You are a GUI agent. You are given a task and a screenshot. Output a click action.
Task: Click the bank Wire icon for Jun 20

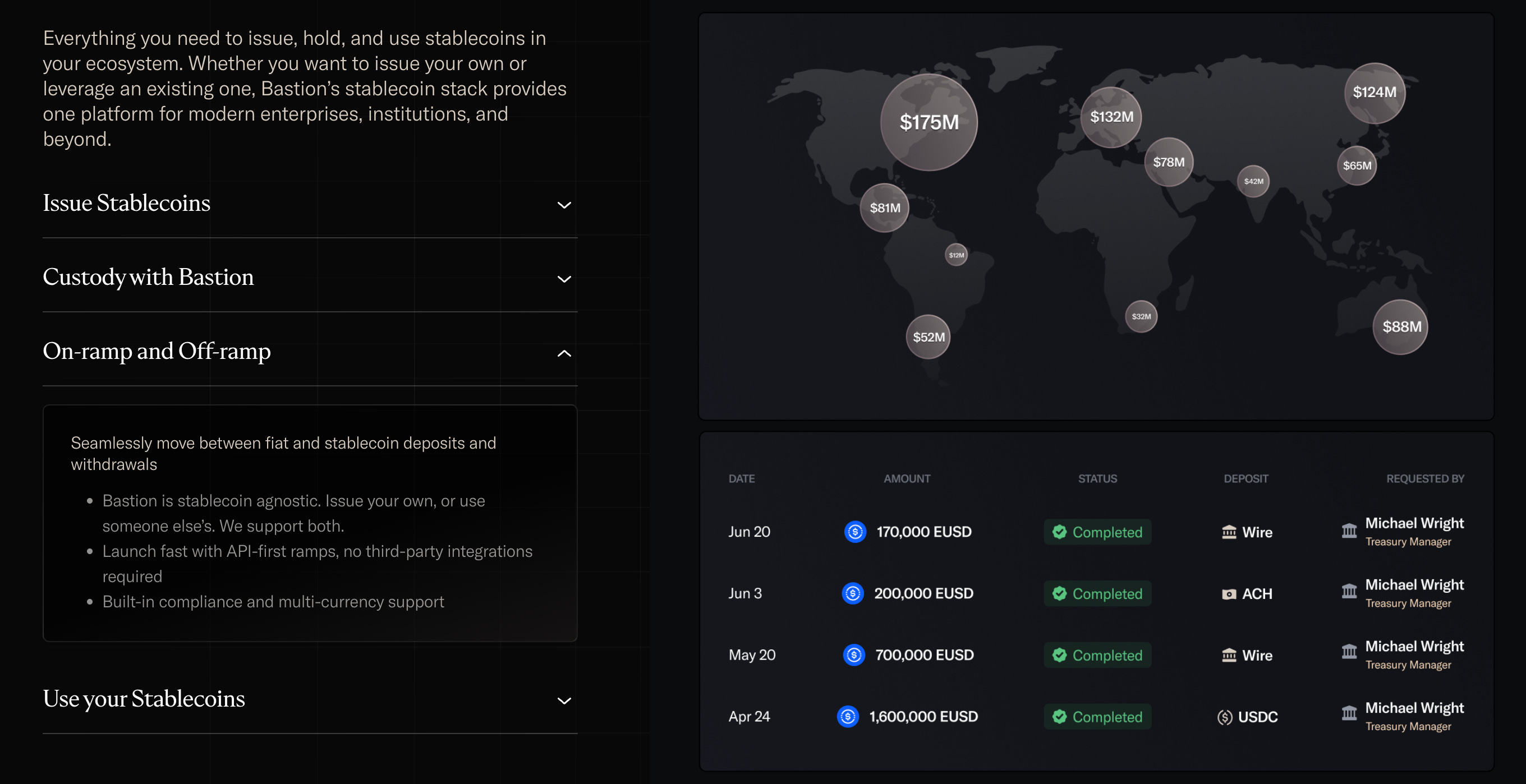[x=1229, y=532]
